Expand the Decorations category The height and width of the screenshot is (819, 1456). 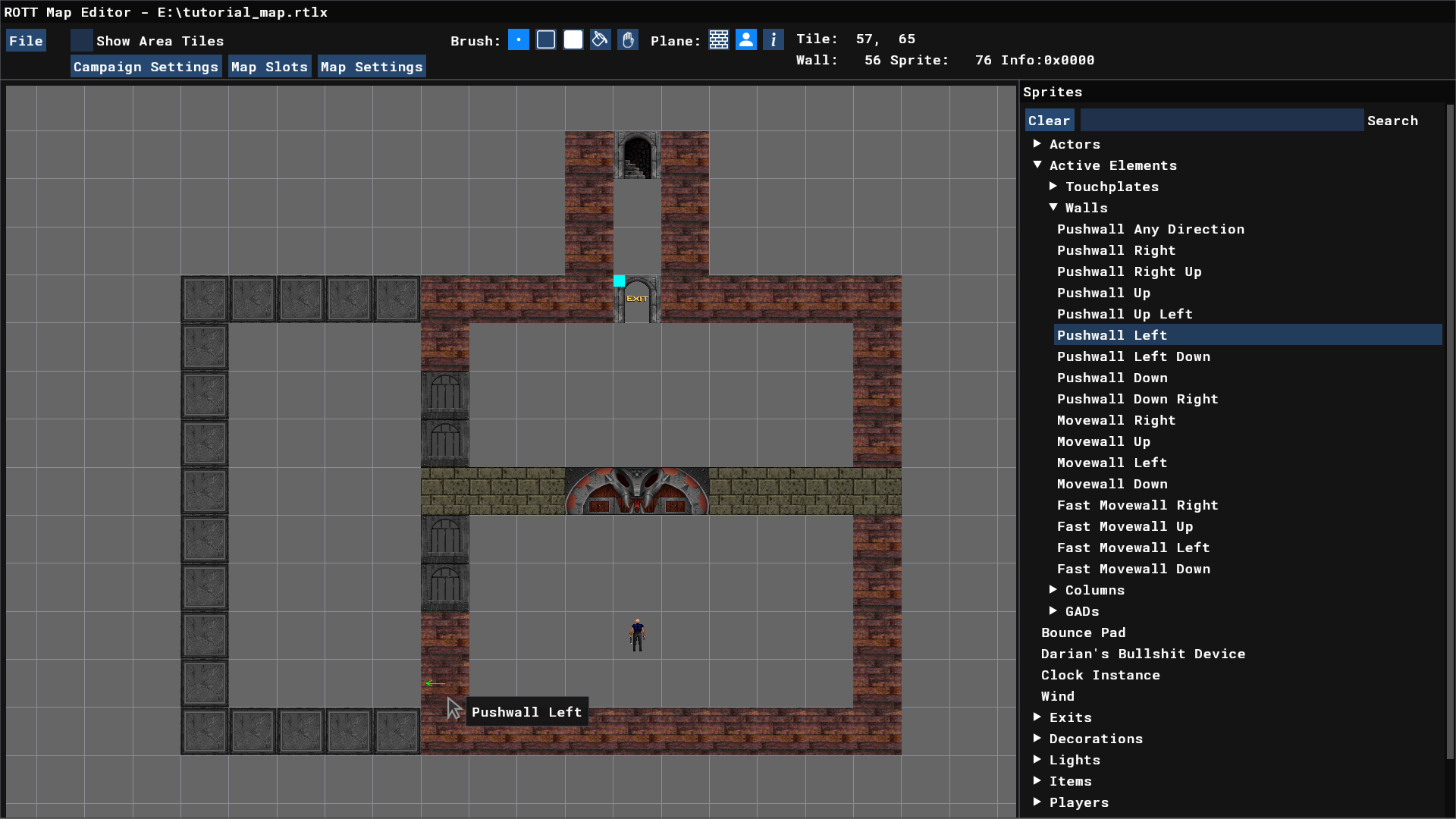tap(1037, 738)
